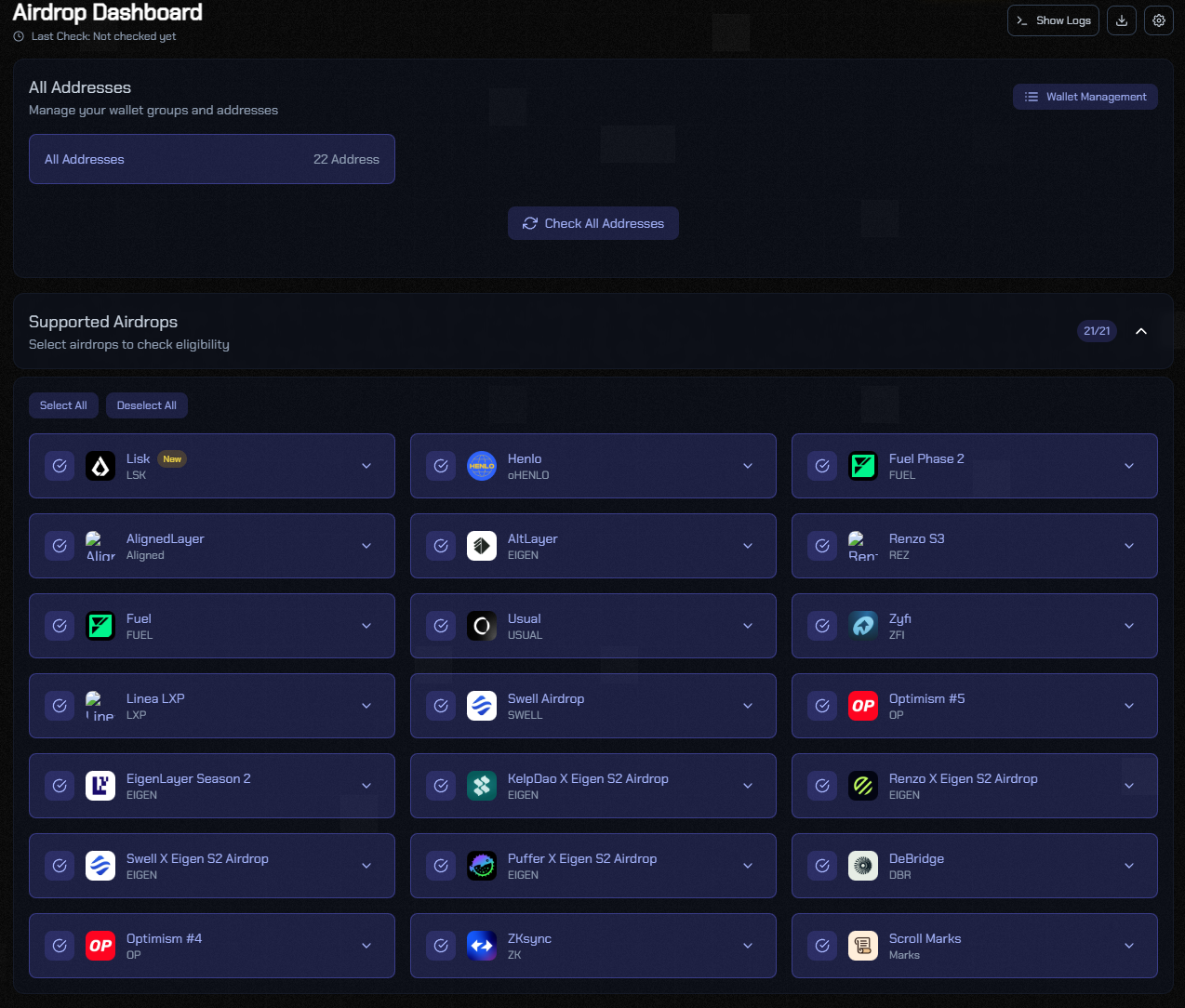
Task: Expand the Optimism #5 card chevron
Action: [x=1129, y=706]
